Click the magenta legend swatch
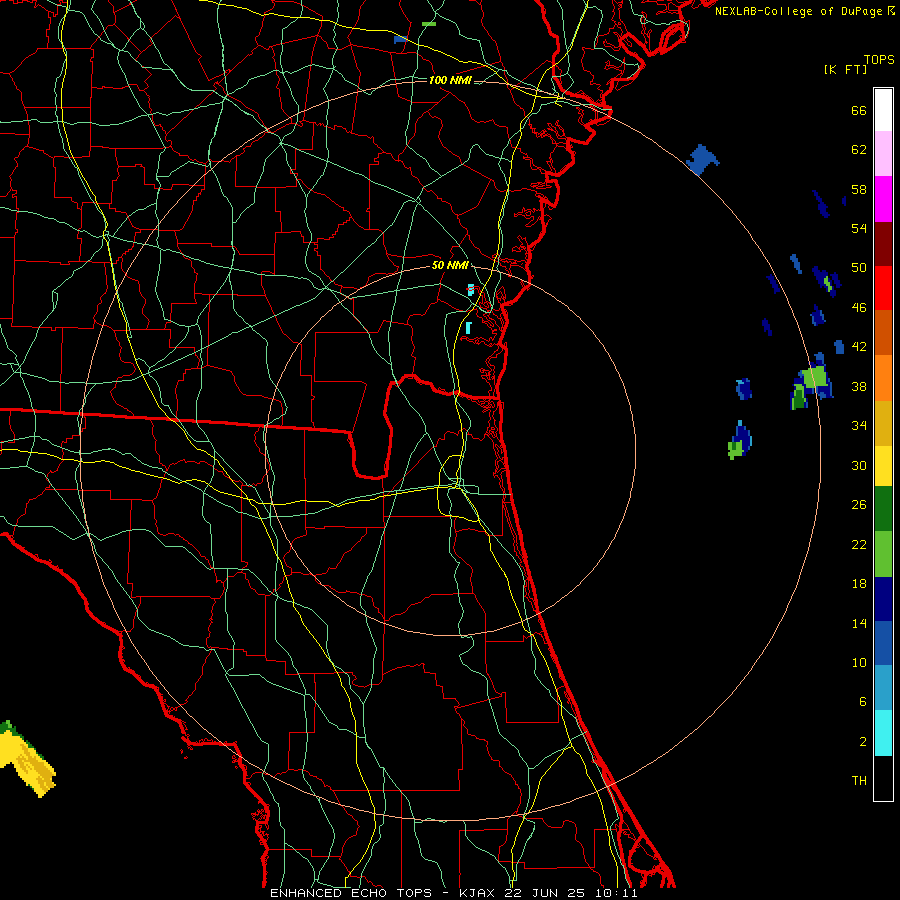The width and height of the screenshot is (900, 900). pyautogui.click(x=883, y=199)
